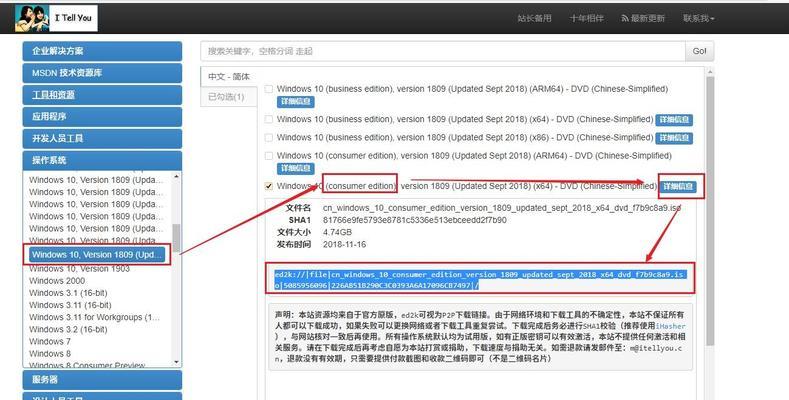Click the main content scrollbar thumb
Viewport: 789px width, 400px height.
tap(710, 211)
